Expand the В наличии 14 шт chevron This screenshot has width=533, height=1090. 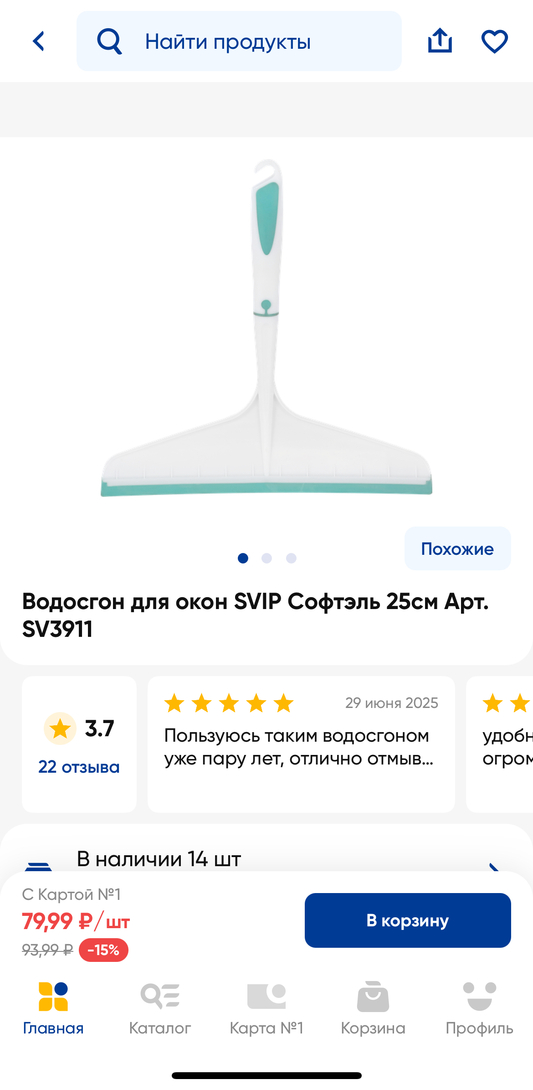click(x=495, y=869)
